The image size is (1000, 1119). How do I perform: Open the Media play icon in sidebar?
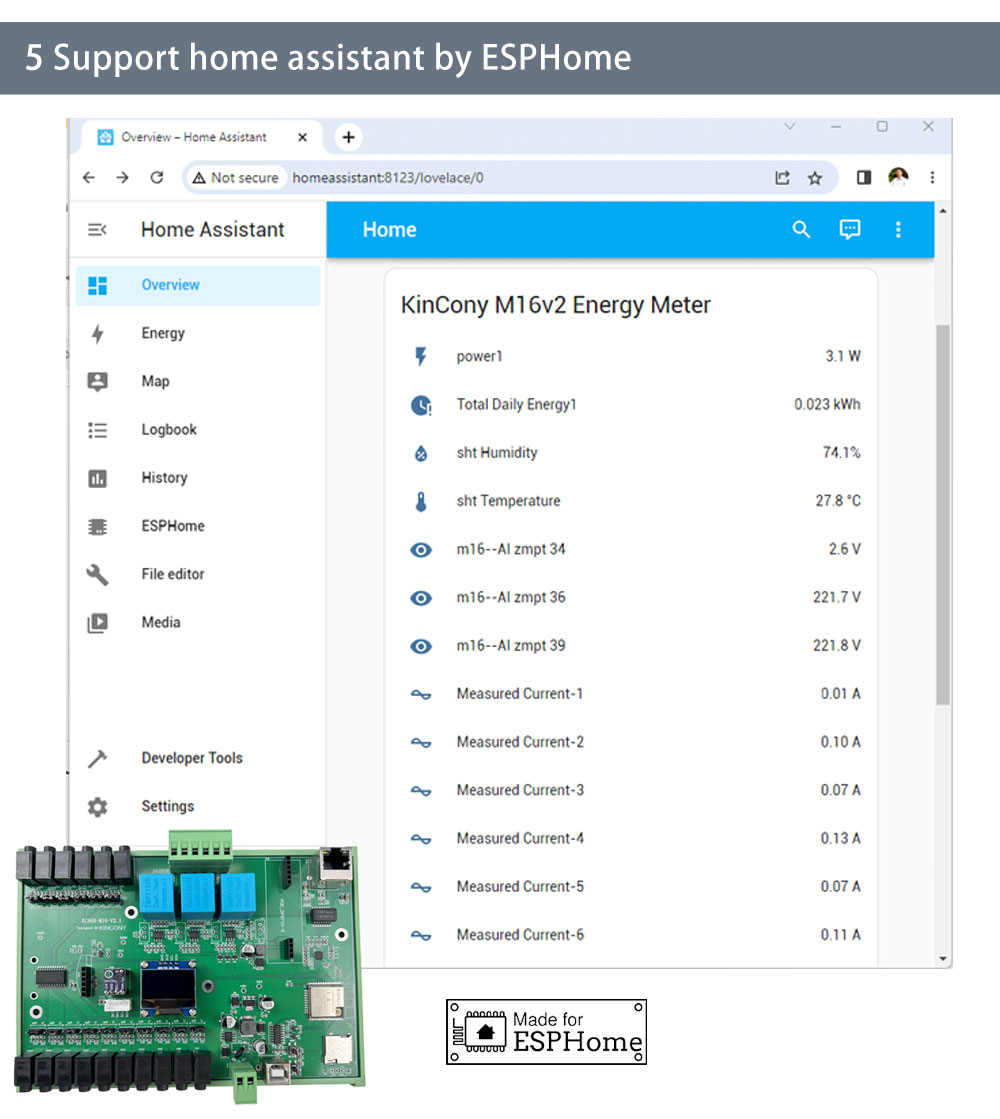(97, 623)
